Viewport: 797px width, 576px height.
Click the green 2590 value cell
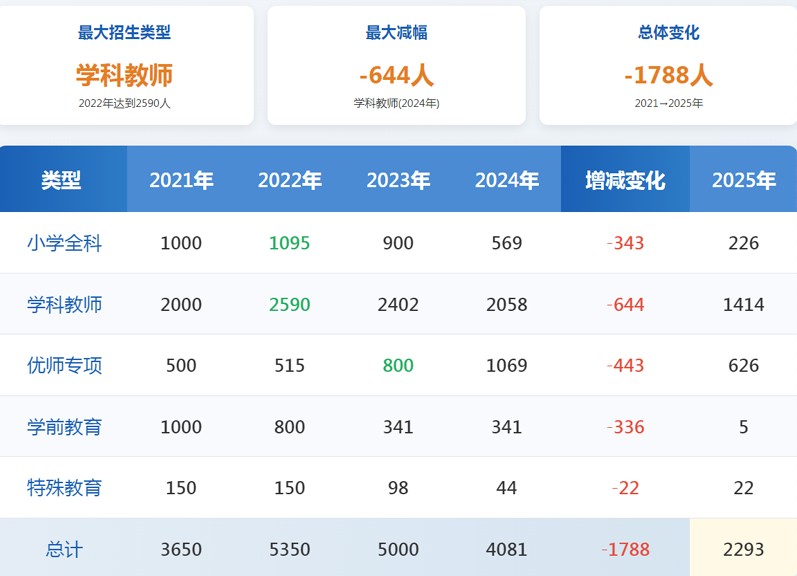(x=290, y=304)
